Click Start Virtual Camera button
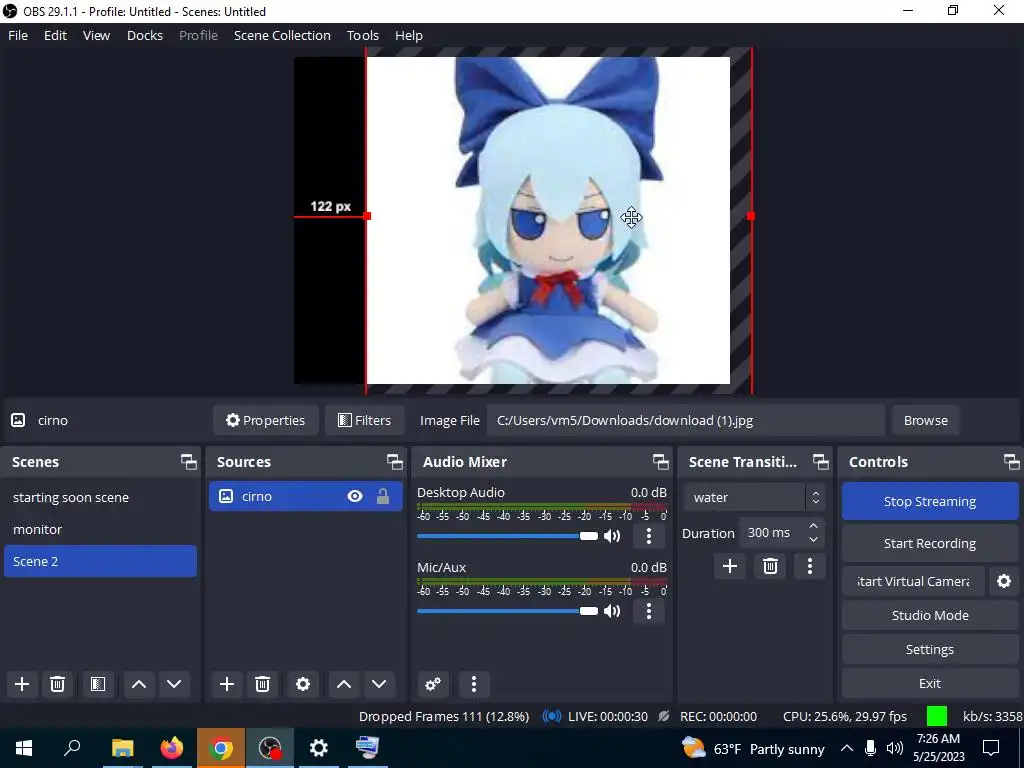 (913, 581)
